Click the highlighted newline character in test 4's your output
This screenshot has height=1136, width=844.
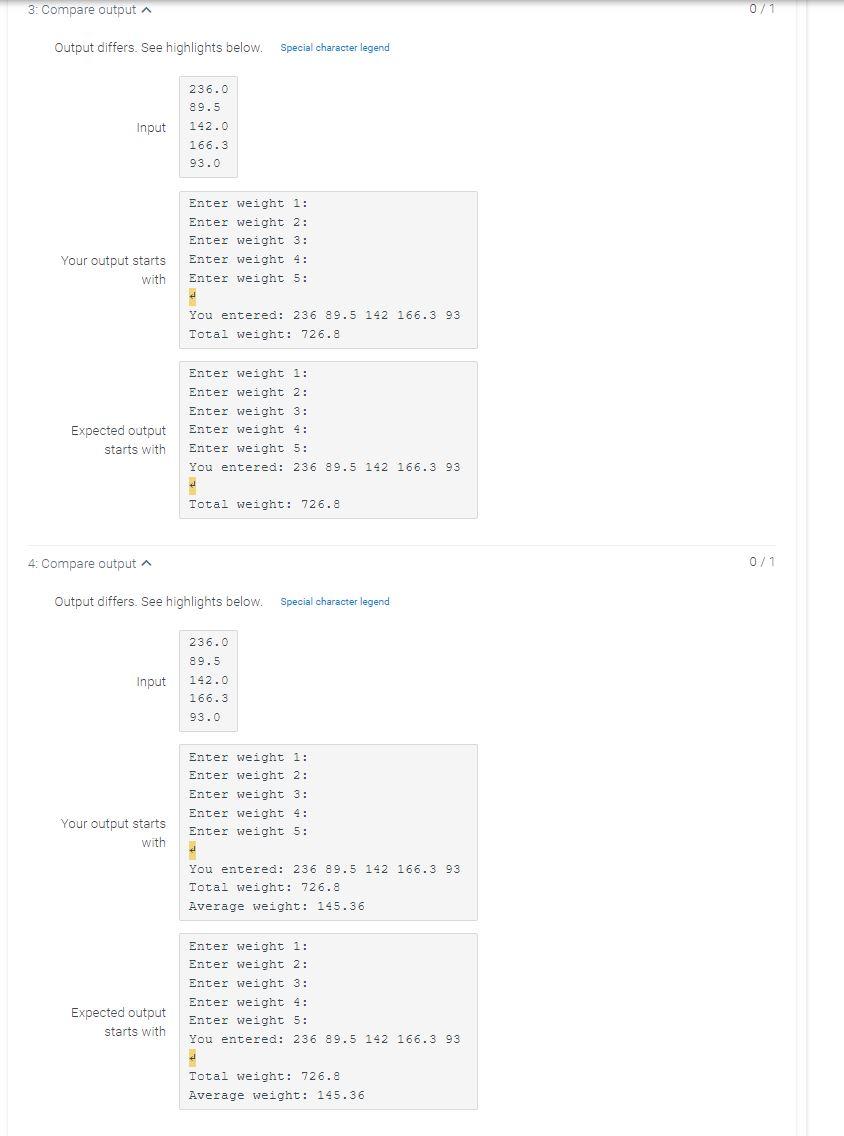[x=191, y=849]
